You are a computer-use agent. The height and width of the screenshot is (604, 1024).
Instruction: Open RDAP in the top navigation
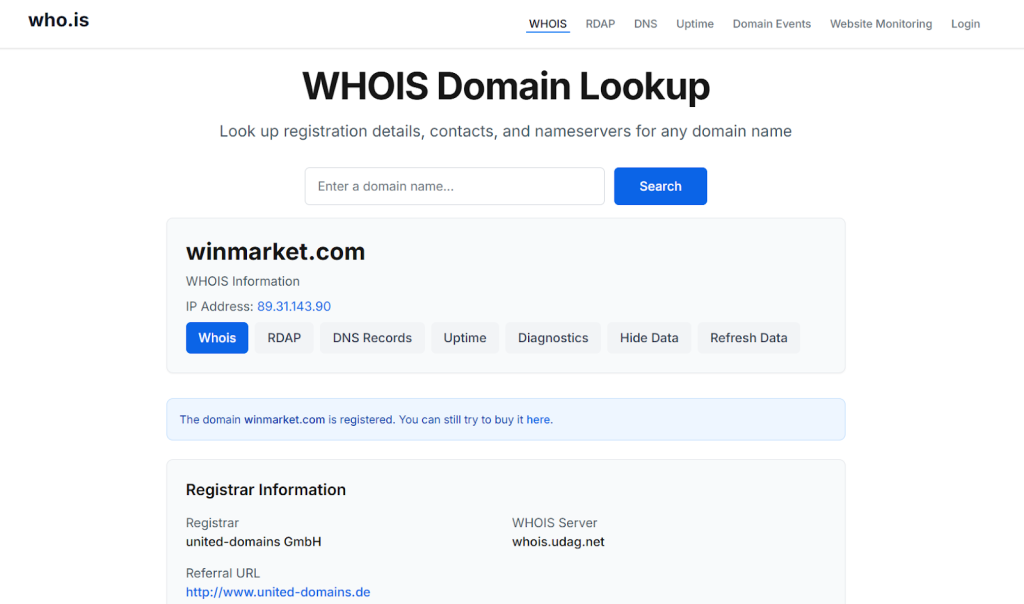[600, 24]
